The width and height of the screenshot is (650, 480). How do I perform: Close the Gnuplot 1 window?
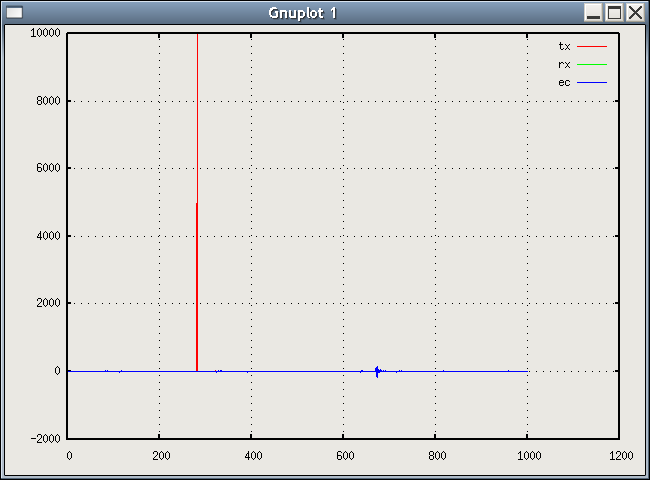635,12
